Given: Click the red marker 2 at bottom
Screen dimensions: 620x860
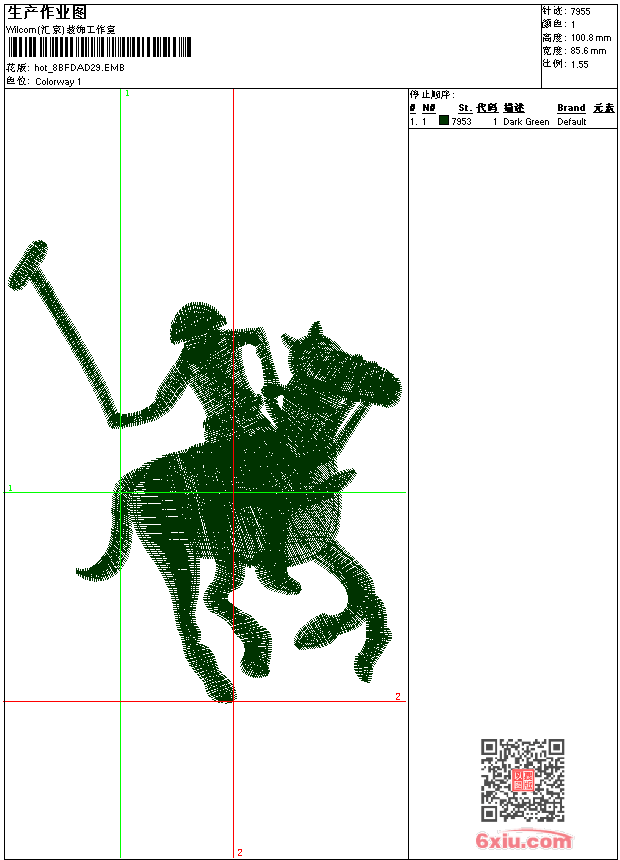Looking at the screenshot, I should point(240,852).
